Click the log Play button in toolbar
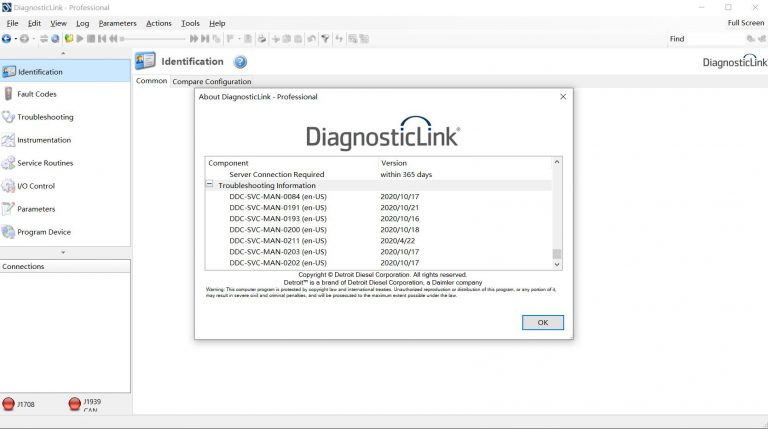This screenshot has width=768, height=429. click(x=80, y=39)
